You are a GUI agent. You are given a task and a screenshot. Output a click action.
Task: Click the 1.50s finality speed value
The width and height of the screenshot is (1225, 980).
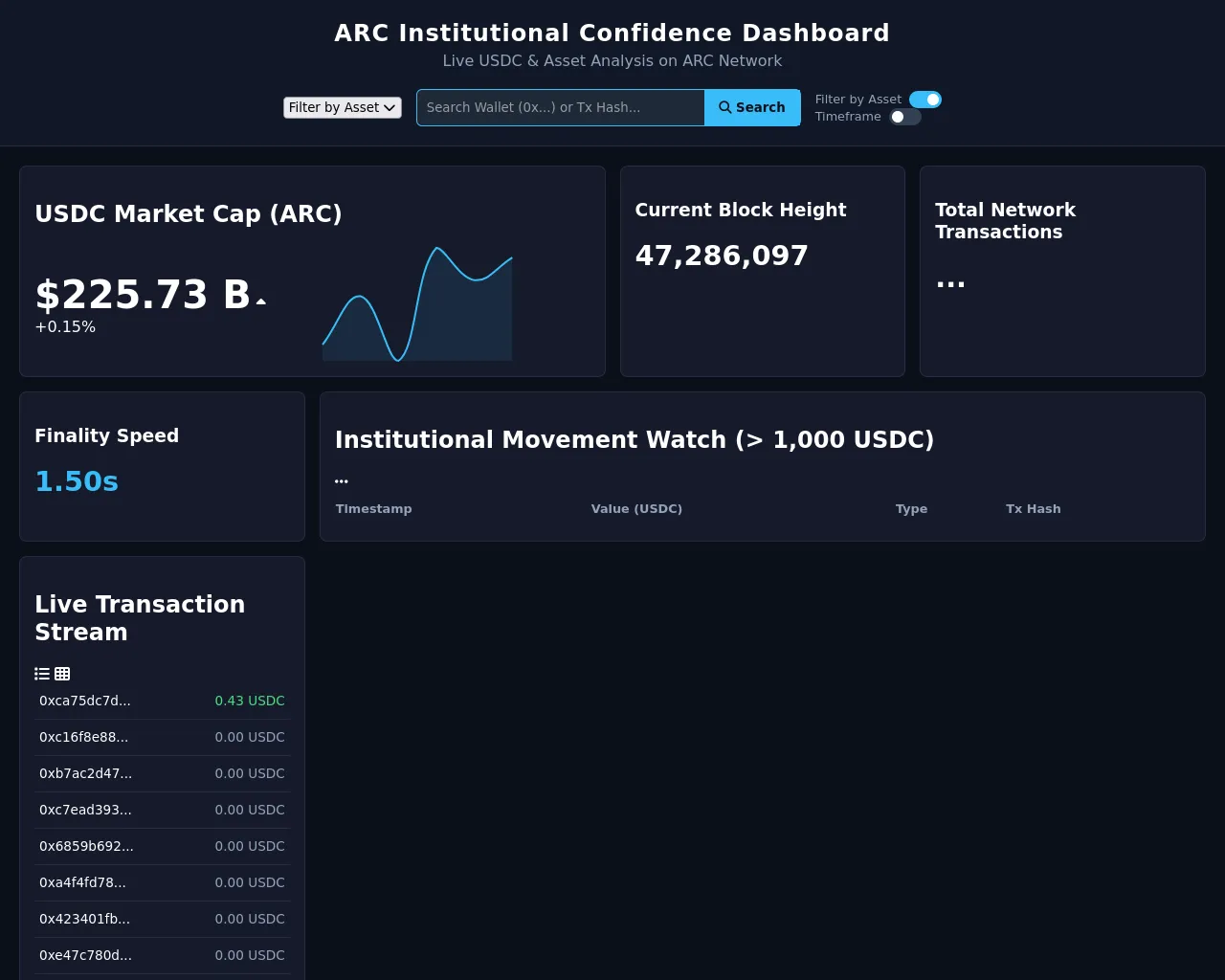tap(77, 481)
